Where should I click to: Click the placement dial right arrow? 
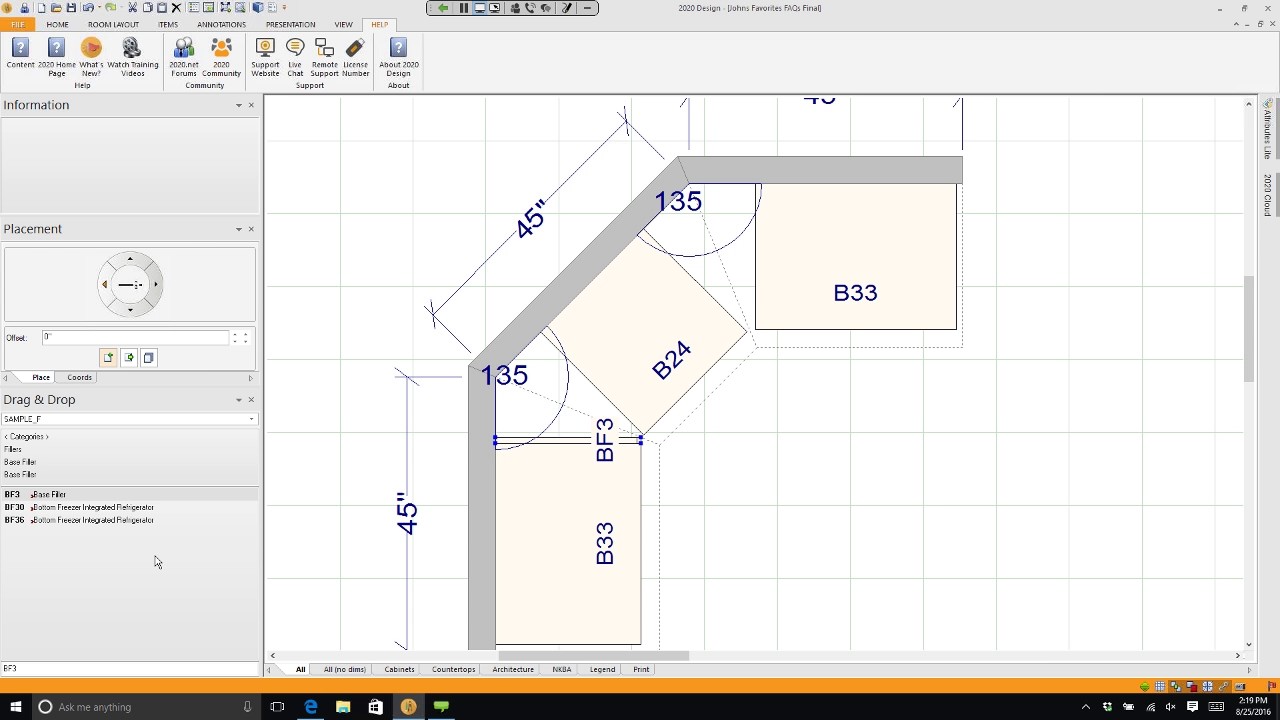[156, 285]
